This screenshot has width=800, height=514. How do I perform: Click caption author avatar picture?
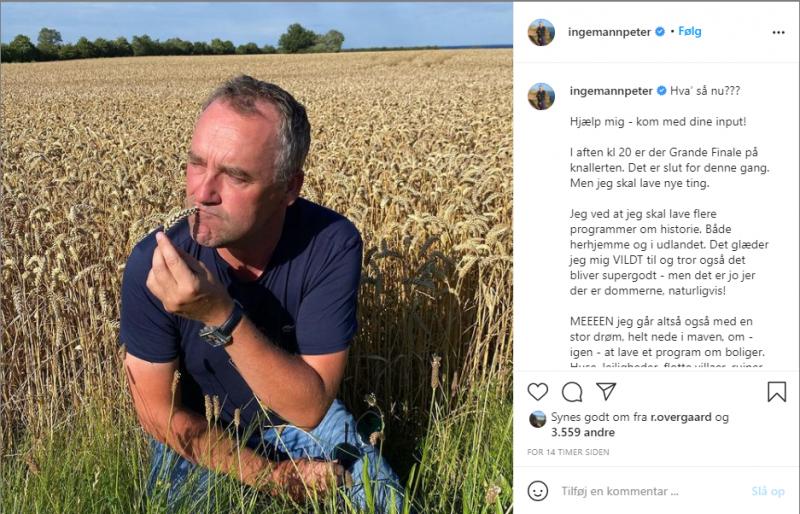pyautogui.click(x=541, y=96)
